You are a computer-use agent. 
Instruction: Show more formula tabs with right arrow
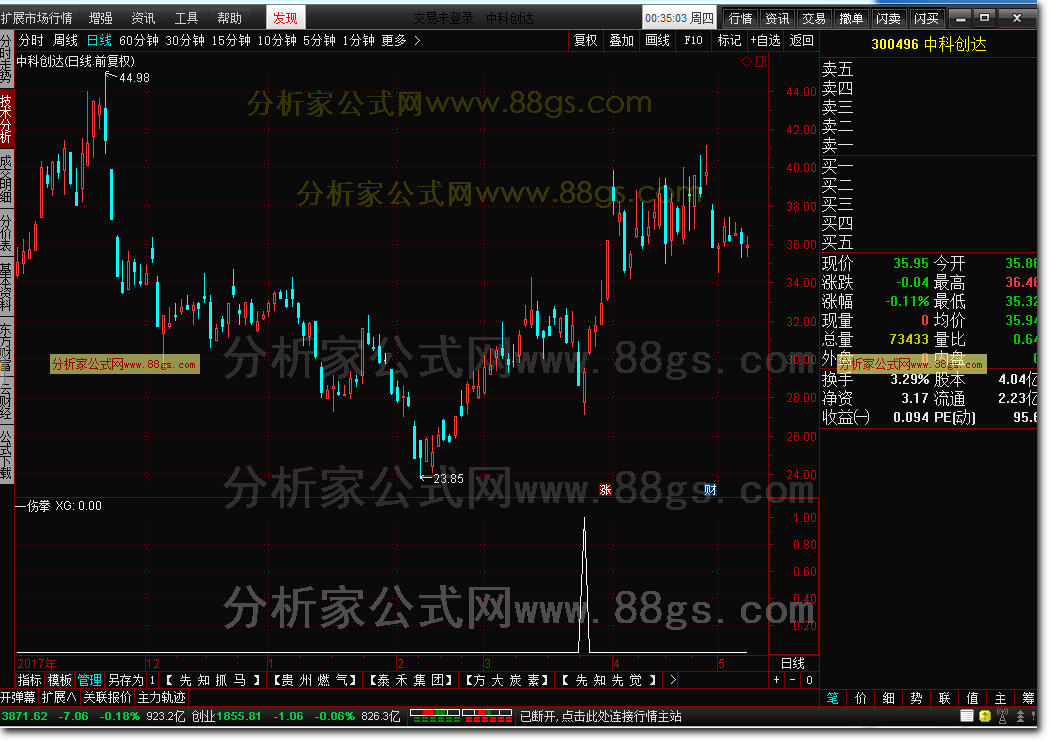673,680
